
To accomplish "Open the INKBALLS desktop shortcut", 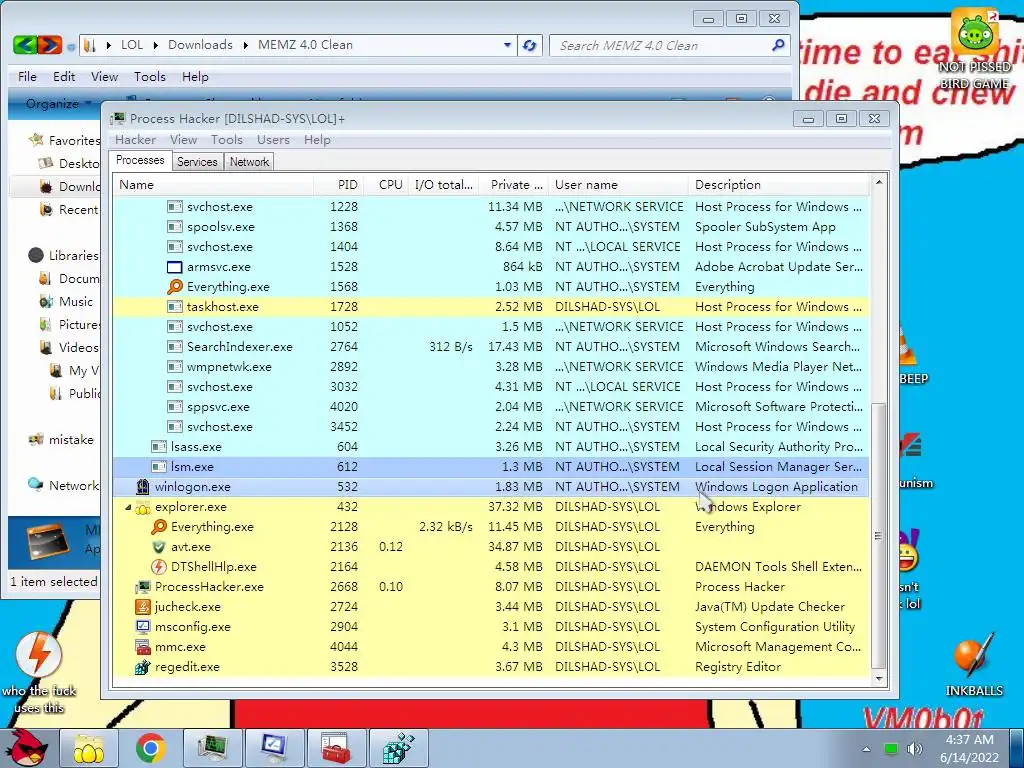I will pos(974,665).
